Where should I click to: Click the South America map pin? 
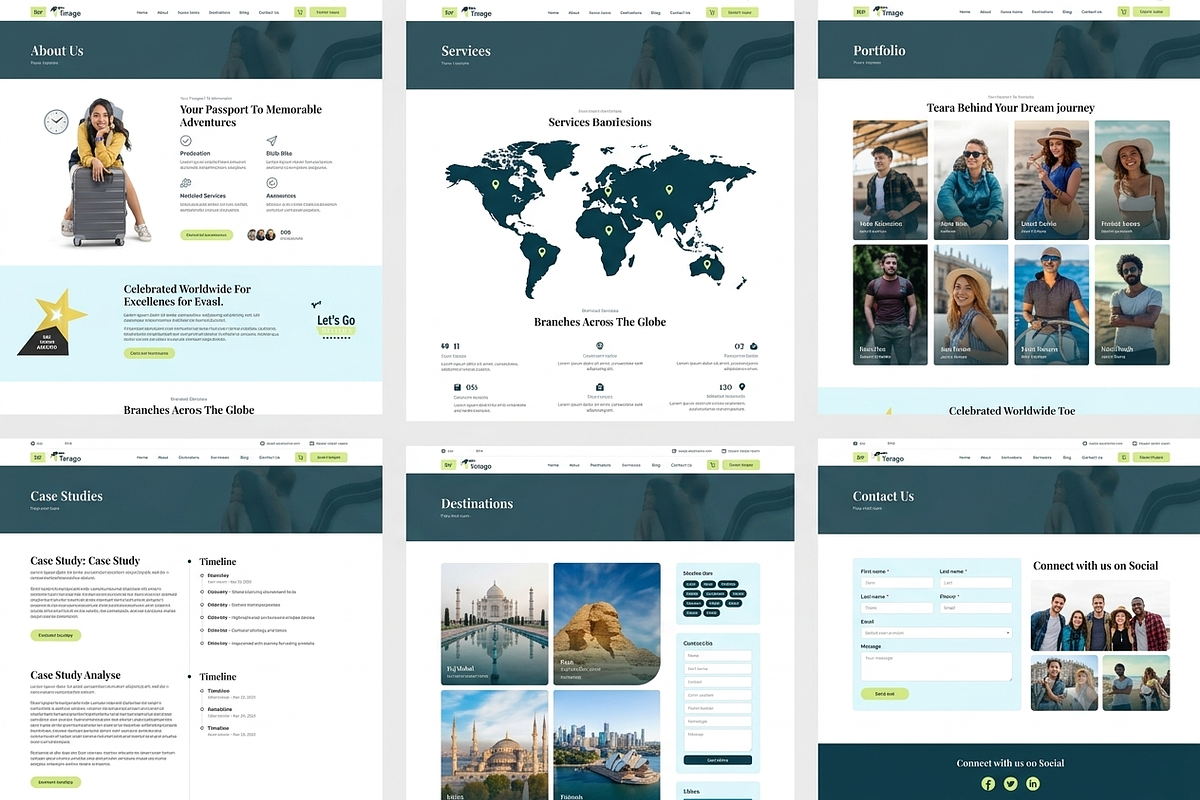(x=542, y=252)
